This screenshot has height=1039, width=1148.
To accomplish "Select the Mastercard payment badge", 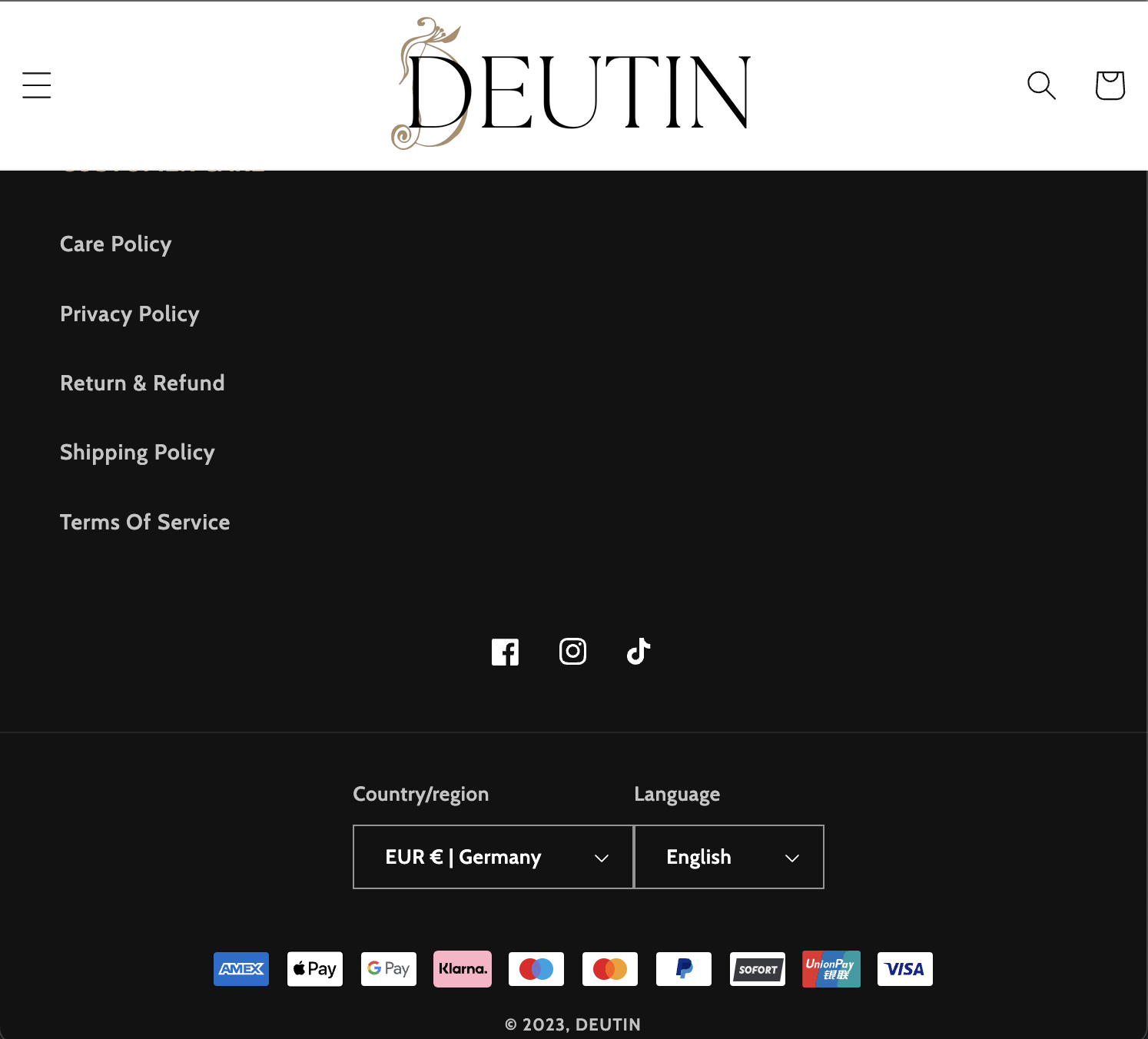I will pyautogui.click(x=609, y=969).
